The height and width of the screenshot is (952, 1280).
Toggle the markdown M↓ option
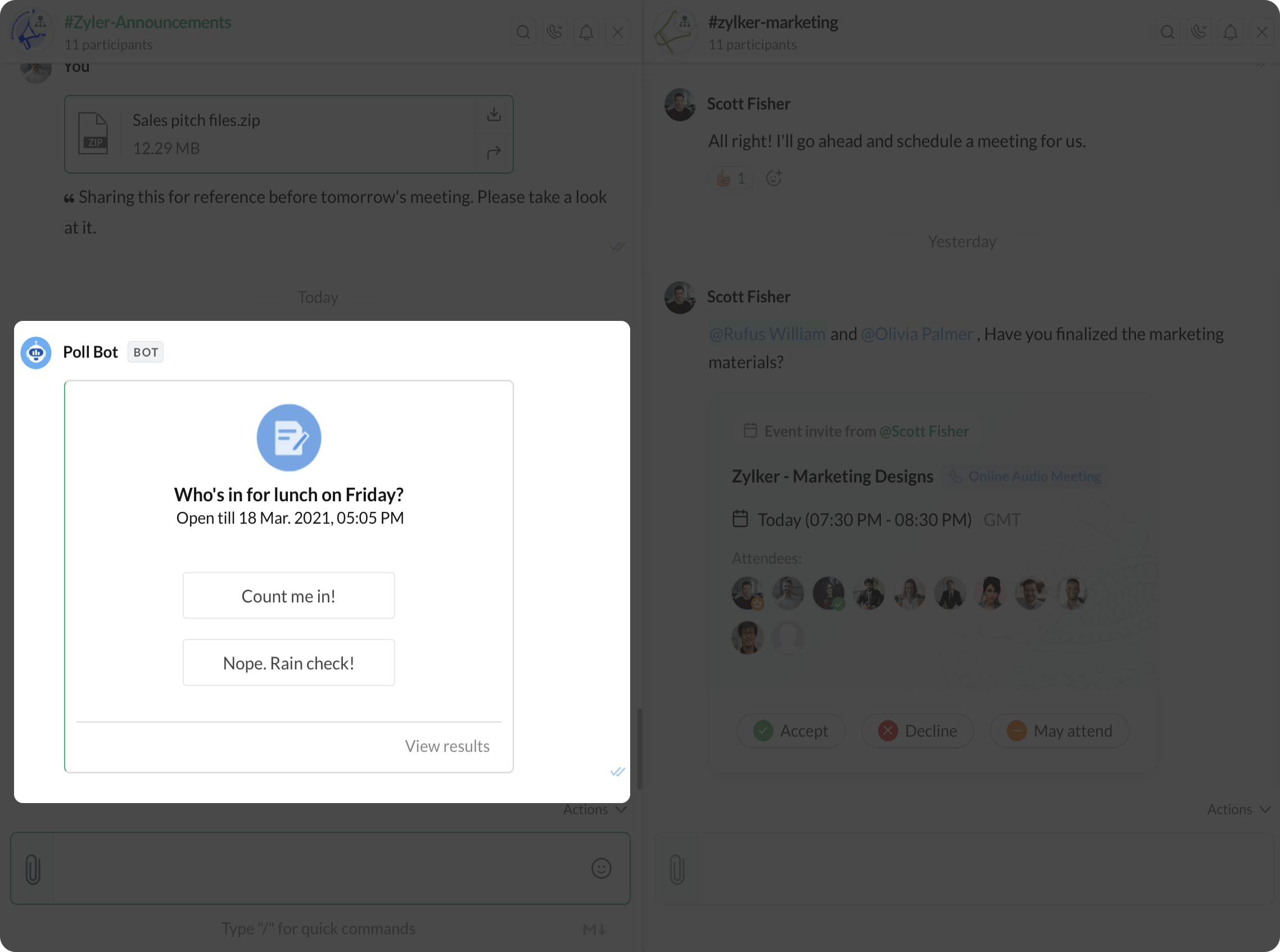point(594,929)
